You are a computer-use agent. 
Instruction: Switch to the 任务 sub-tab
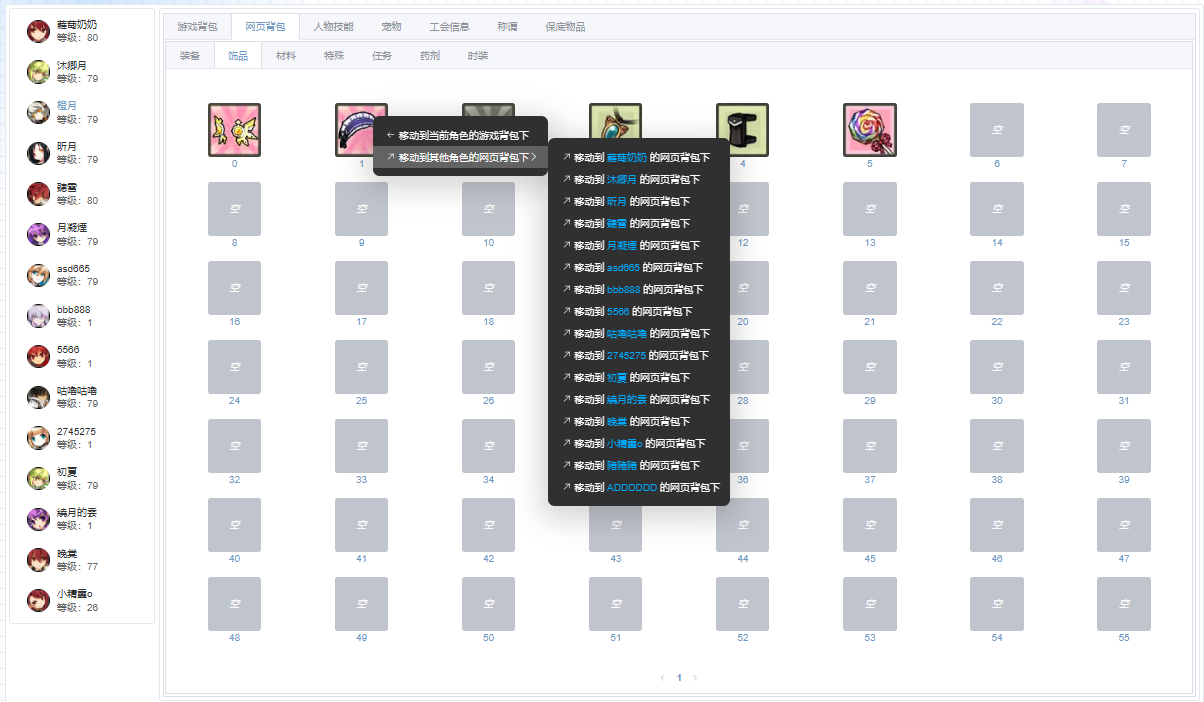(x=382, y=56)
